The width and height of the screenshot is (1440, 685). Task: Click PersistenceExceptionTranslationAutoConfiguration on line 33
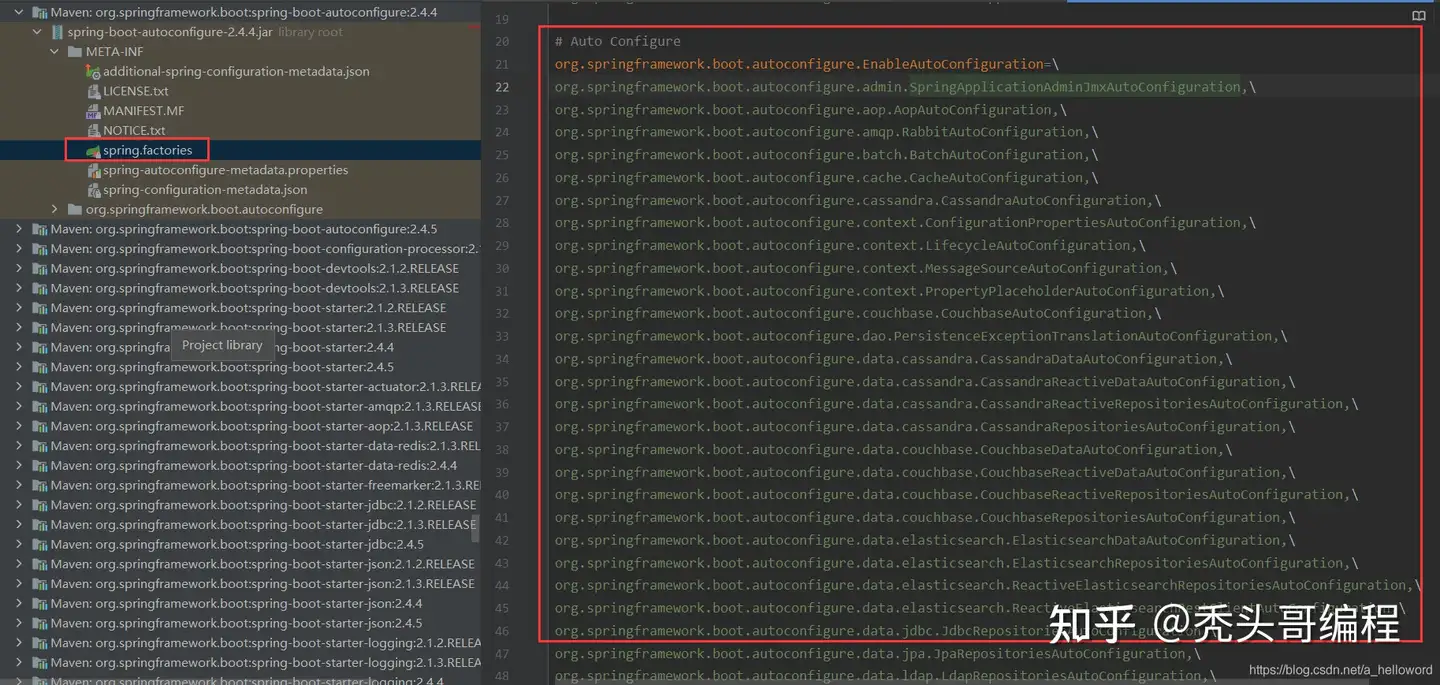(1083, 337)
